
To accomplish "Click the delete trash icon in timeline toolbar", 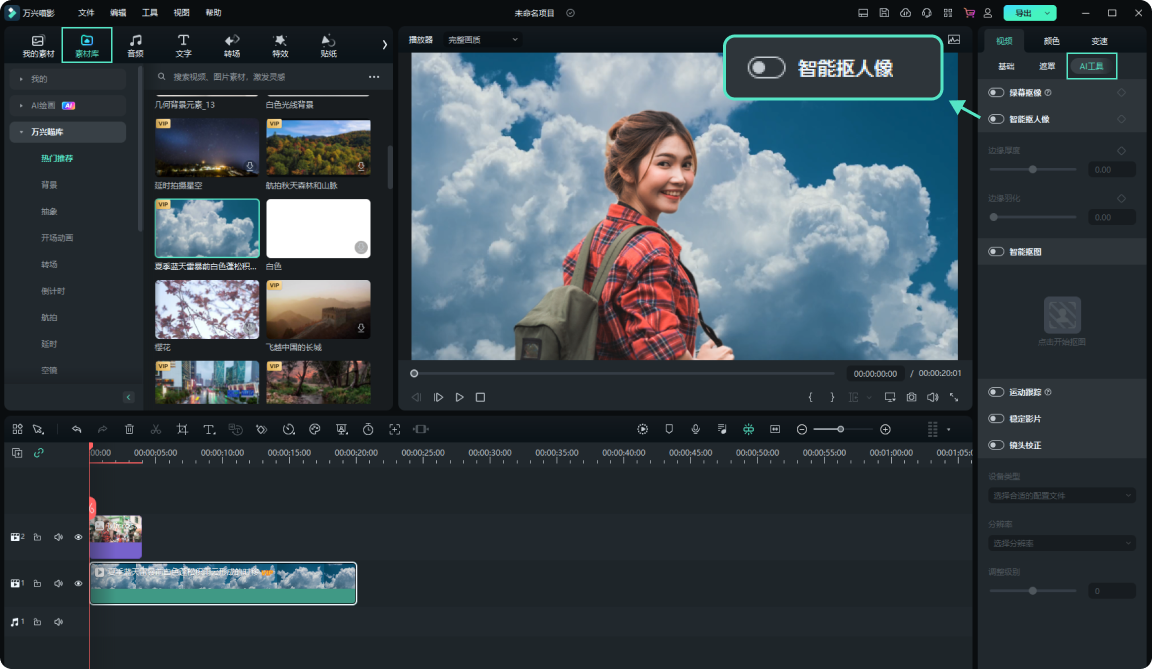I will tap(129, 429).
